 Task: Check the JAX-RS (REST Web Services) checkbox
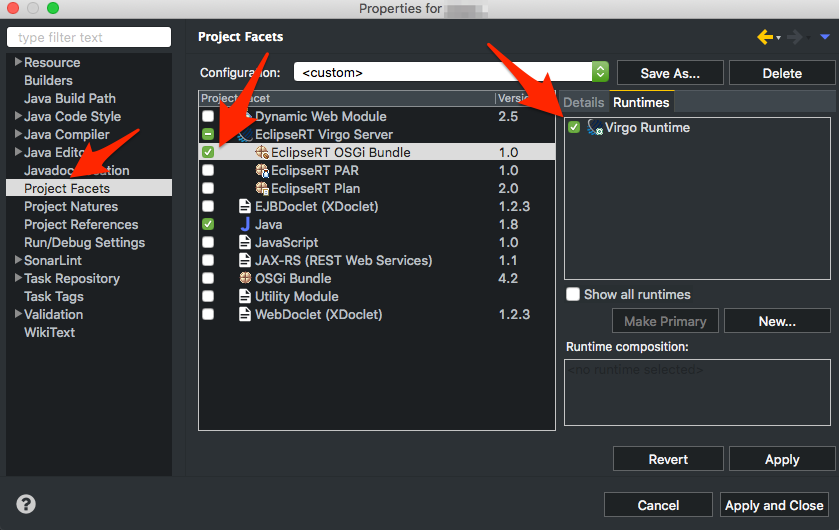coord(208,260)
